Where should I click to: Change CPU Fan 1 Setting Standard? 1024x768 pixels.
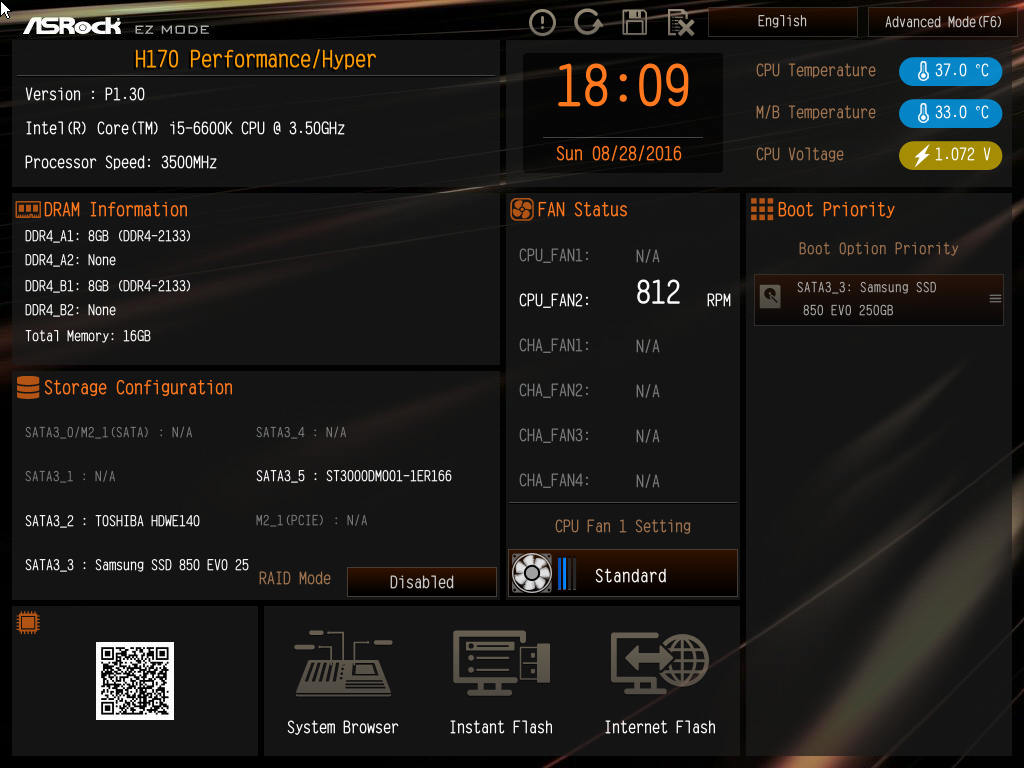[623, 573]
